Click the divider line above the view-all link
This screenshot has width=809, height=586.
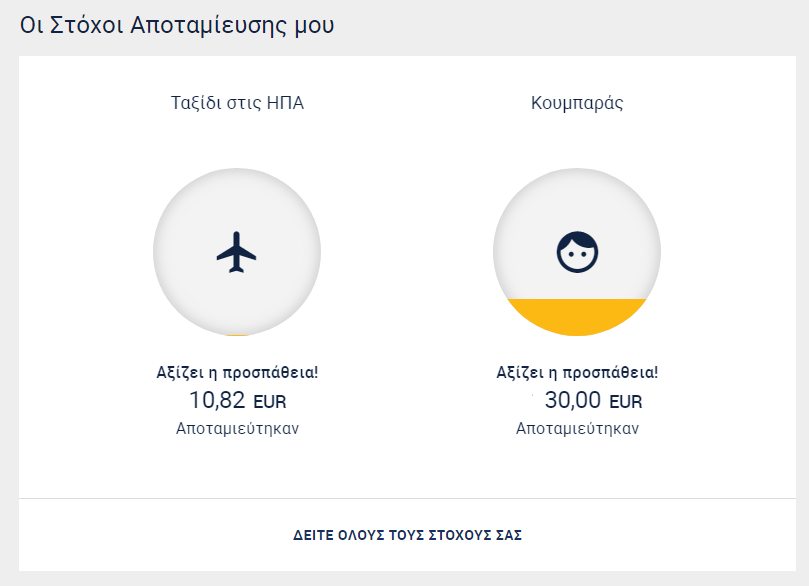click(x=408, y=498)
